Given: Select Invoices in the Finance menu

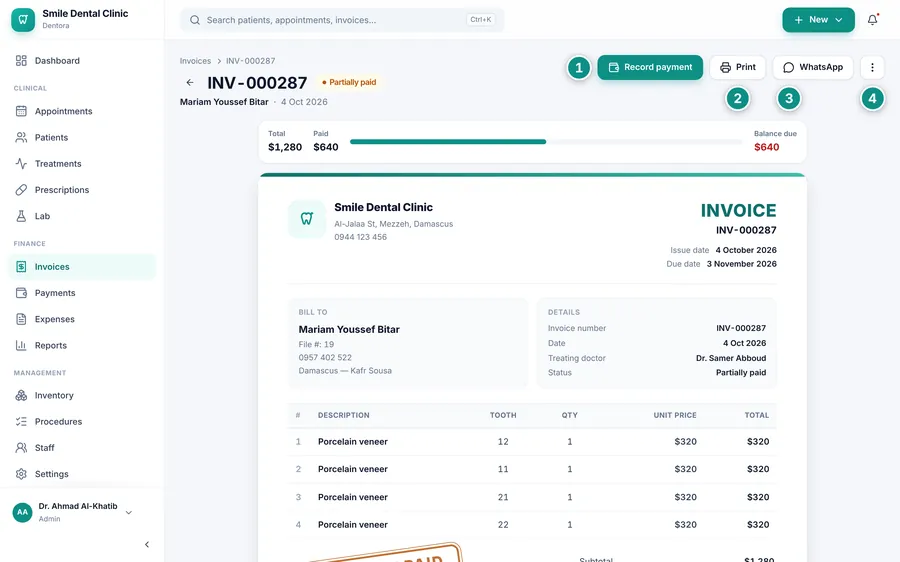Looking at the screenshot, I should pos(82,267).
